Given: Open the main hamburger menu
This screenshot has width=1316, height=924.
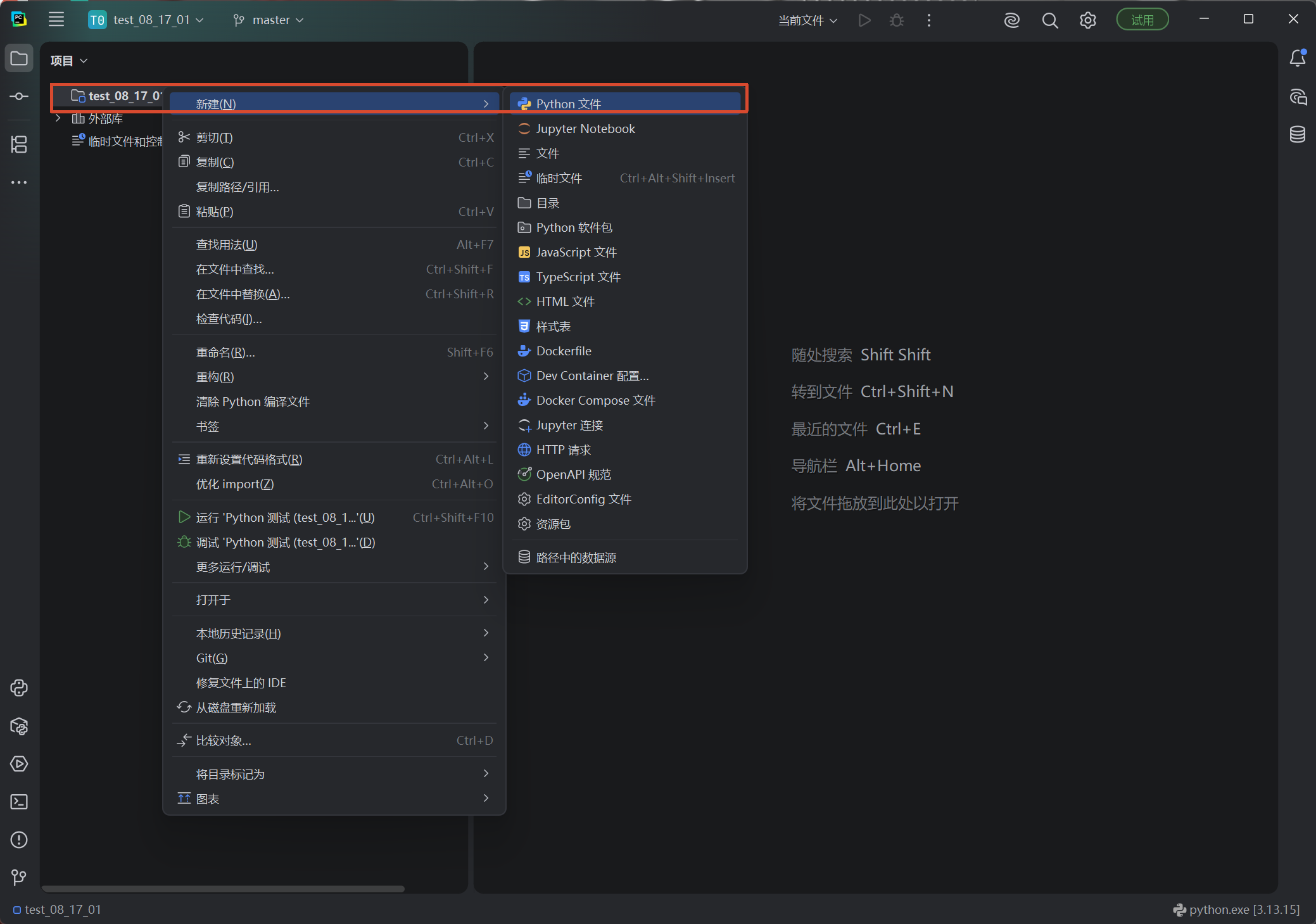Looking at the screenshot, I should (56, 20).
